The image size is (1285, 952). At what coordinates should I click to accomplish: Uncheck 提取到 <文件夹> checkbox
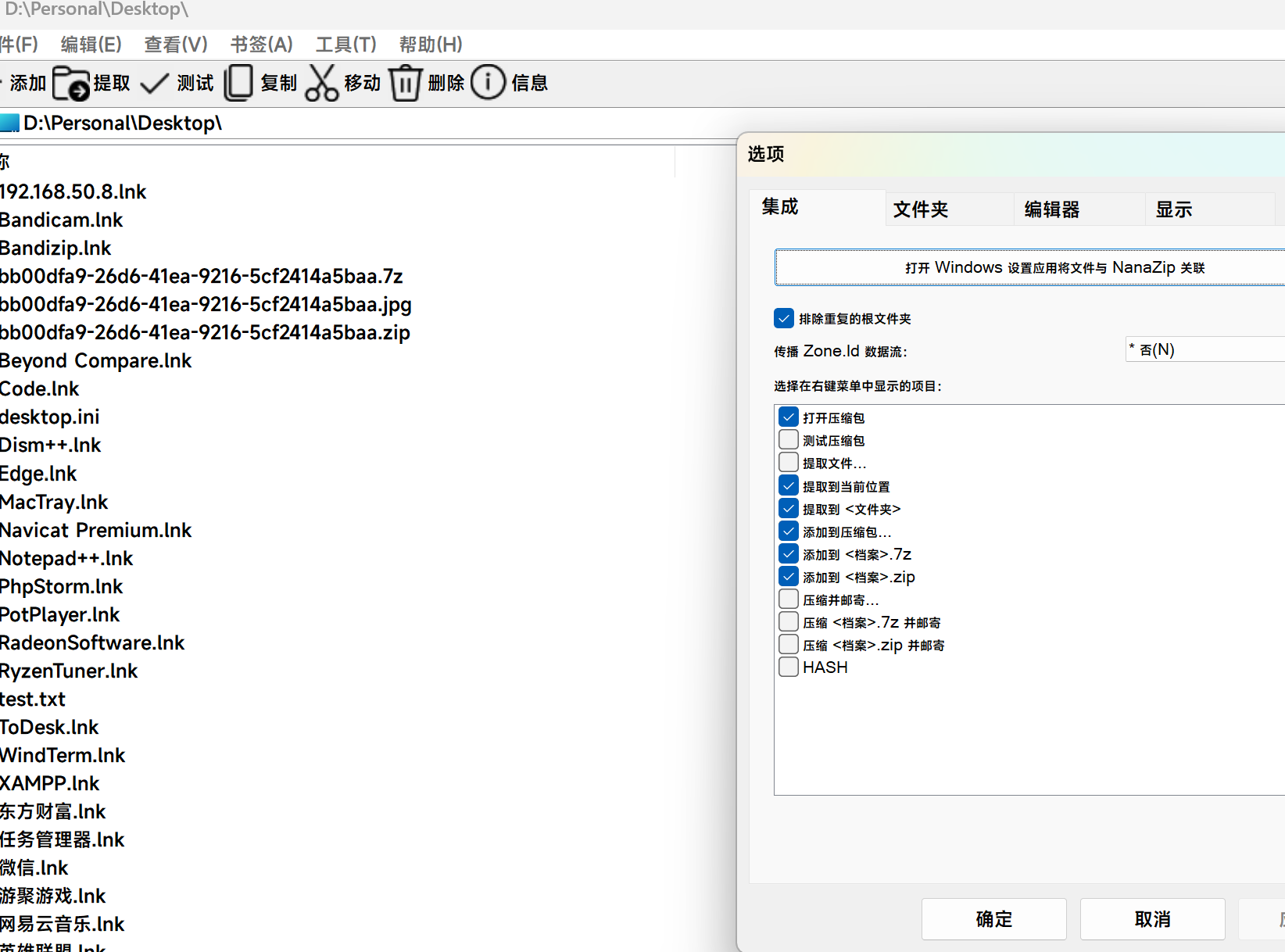[x=789, y=509]
